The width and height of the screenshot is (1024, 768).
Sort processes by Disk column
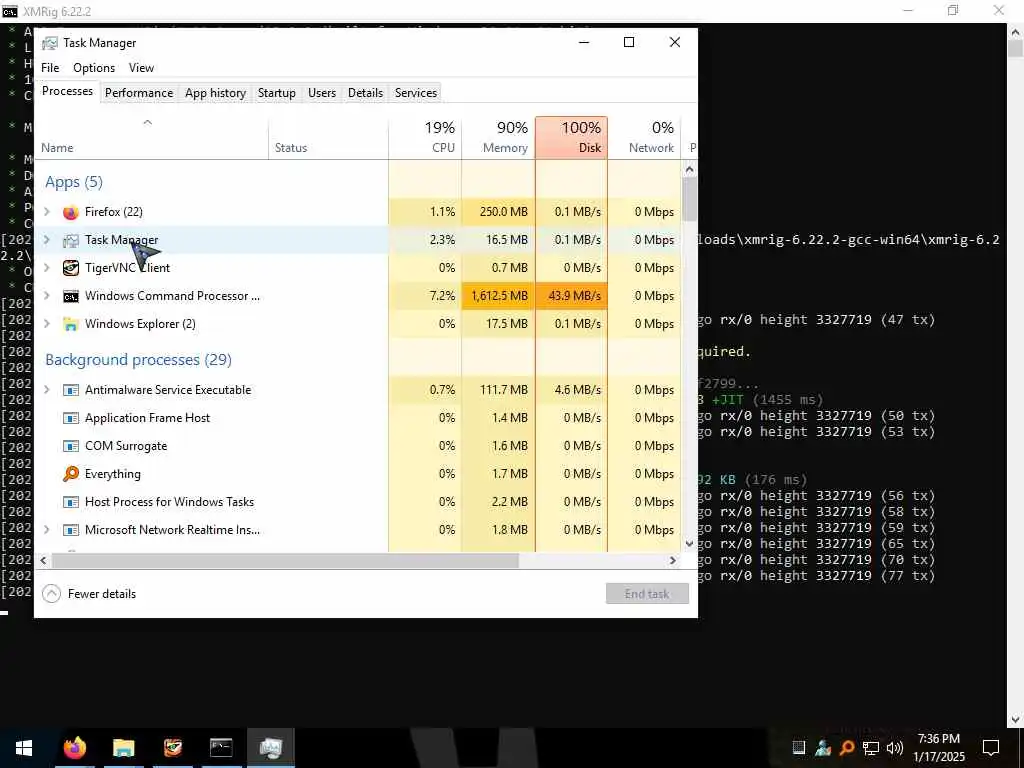(571, 138)
